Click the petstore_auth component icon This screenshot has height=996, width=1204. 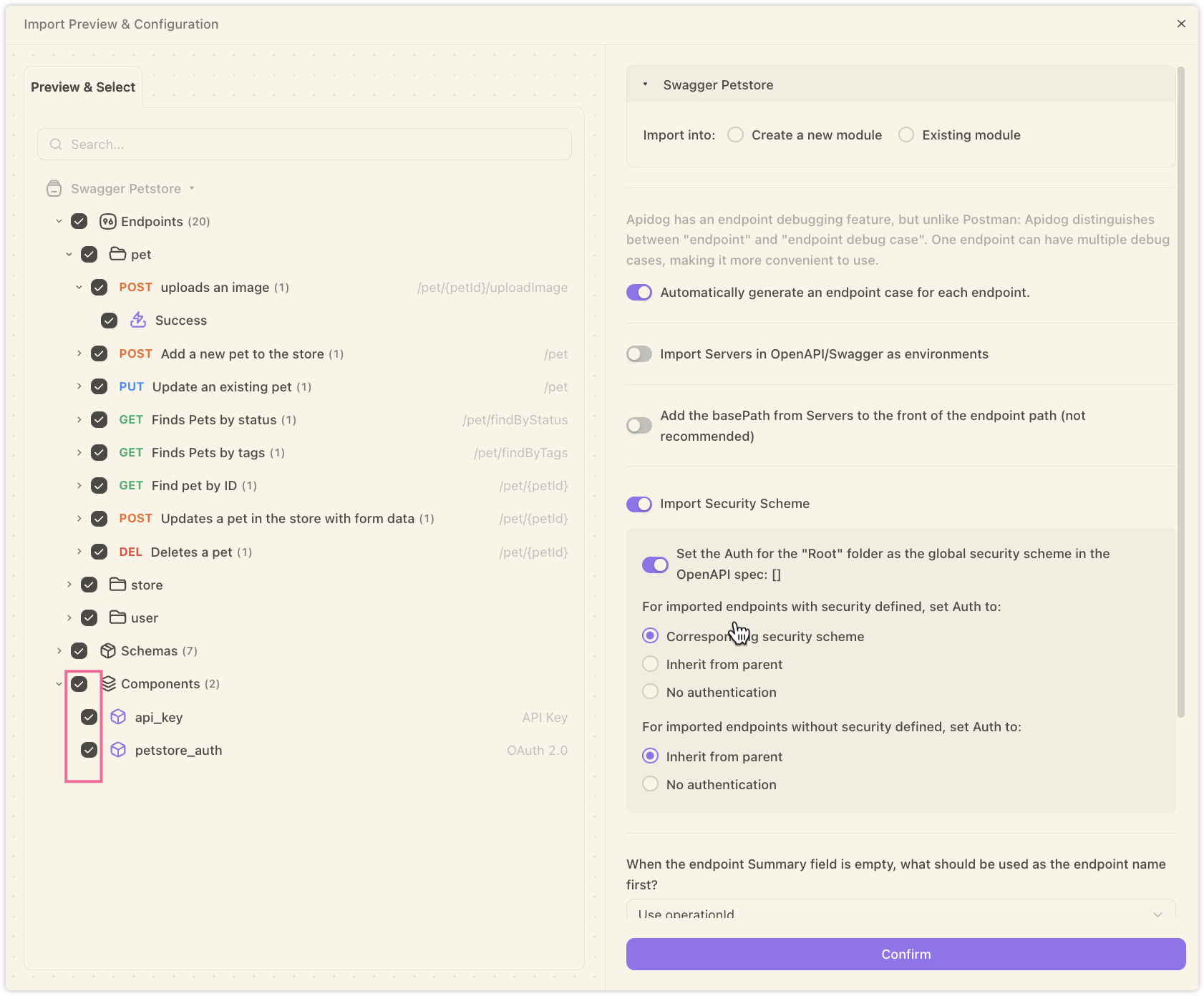118,750
